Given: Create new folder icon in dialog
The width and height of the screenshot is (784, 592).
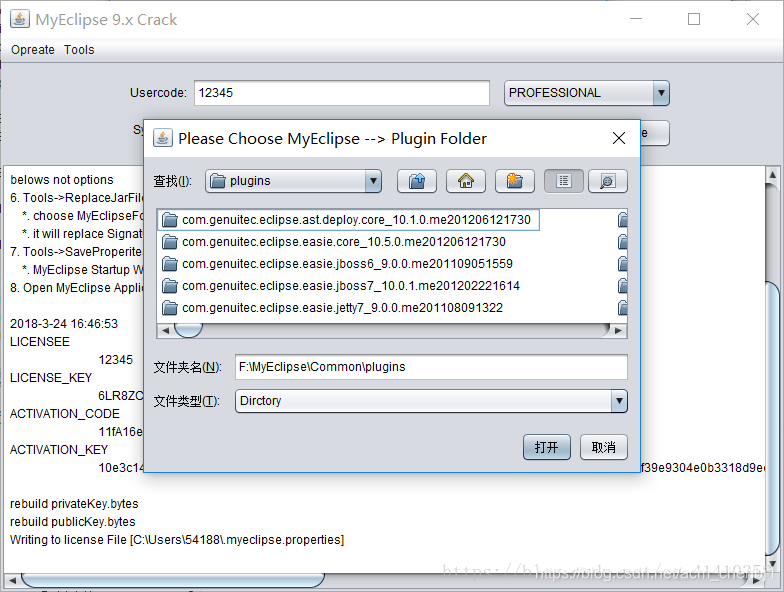Looking at the screenshot, I should [x=514, y=181].
